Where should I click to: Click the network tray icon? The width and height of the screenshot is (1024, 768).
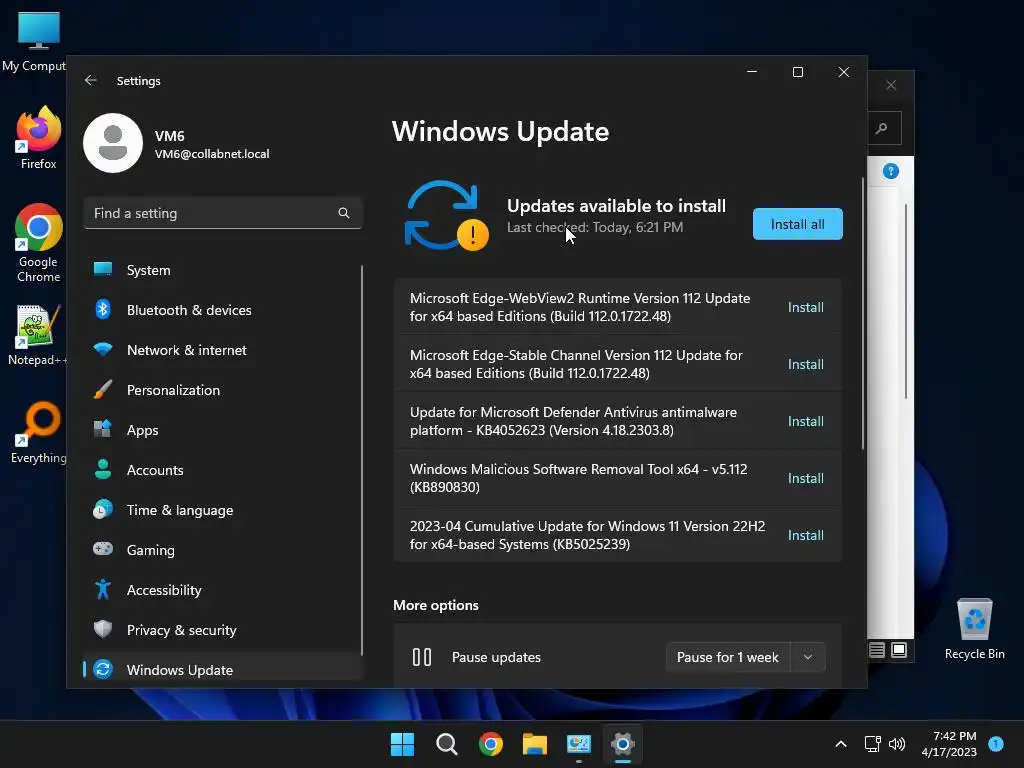872,744
